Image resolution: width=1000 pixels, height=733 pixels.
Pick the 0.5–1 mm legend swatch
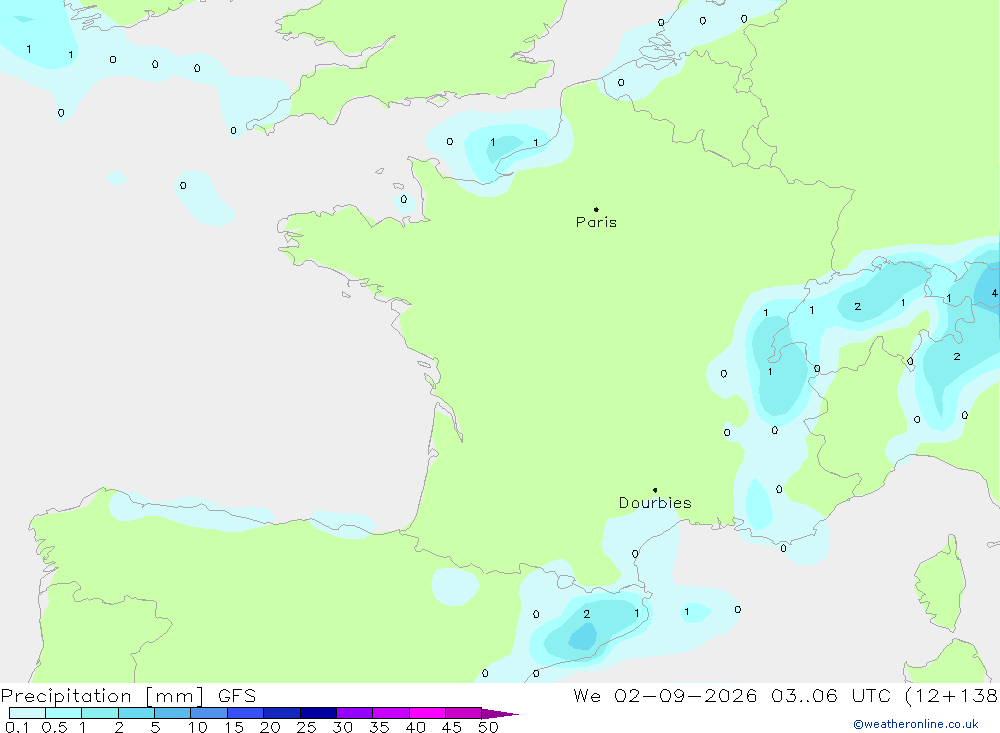(x=64, y=713)
